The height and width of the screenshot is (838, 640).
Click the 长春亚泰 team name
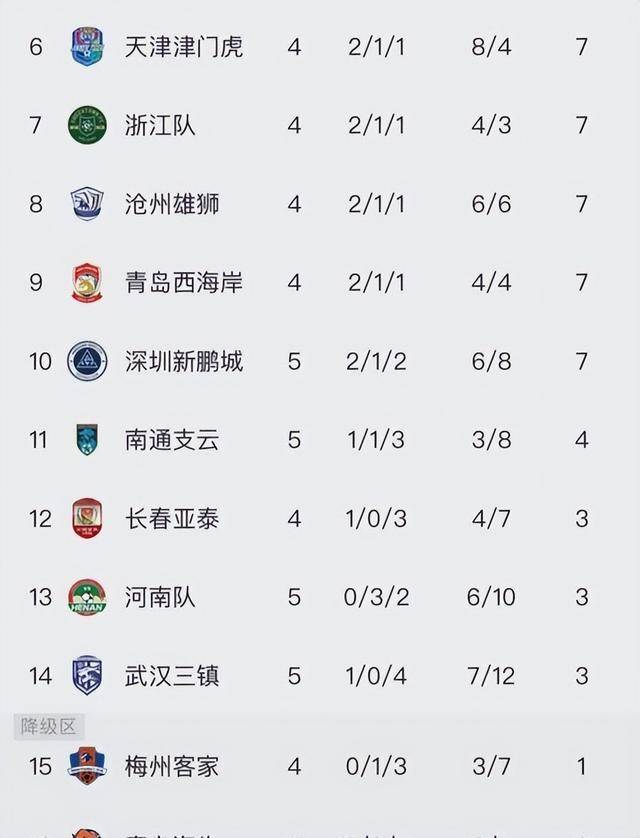pos(172,519)
